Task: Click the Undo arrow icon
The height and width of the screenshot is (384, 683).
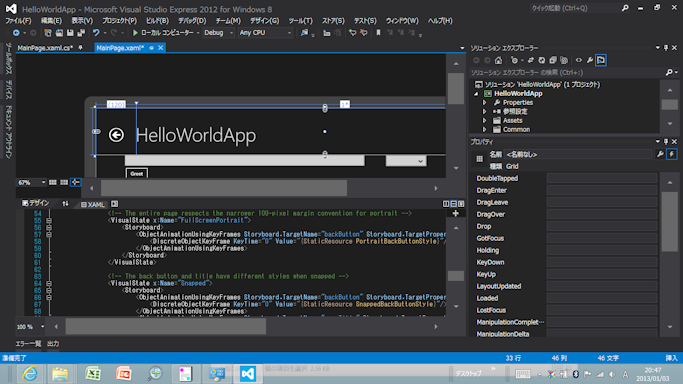Action: point(96,33)
